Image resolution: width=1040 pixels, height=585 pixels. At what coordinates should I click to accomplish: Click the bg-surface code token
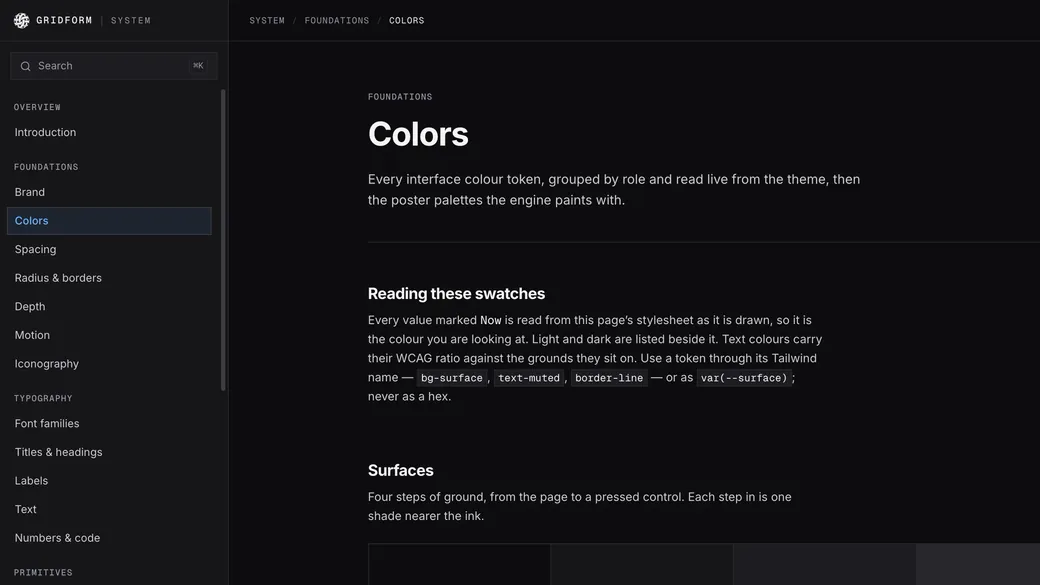pyautogui.click(x=452, y=378)
